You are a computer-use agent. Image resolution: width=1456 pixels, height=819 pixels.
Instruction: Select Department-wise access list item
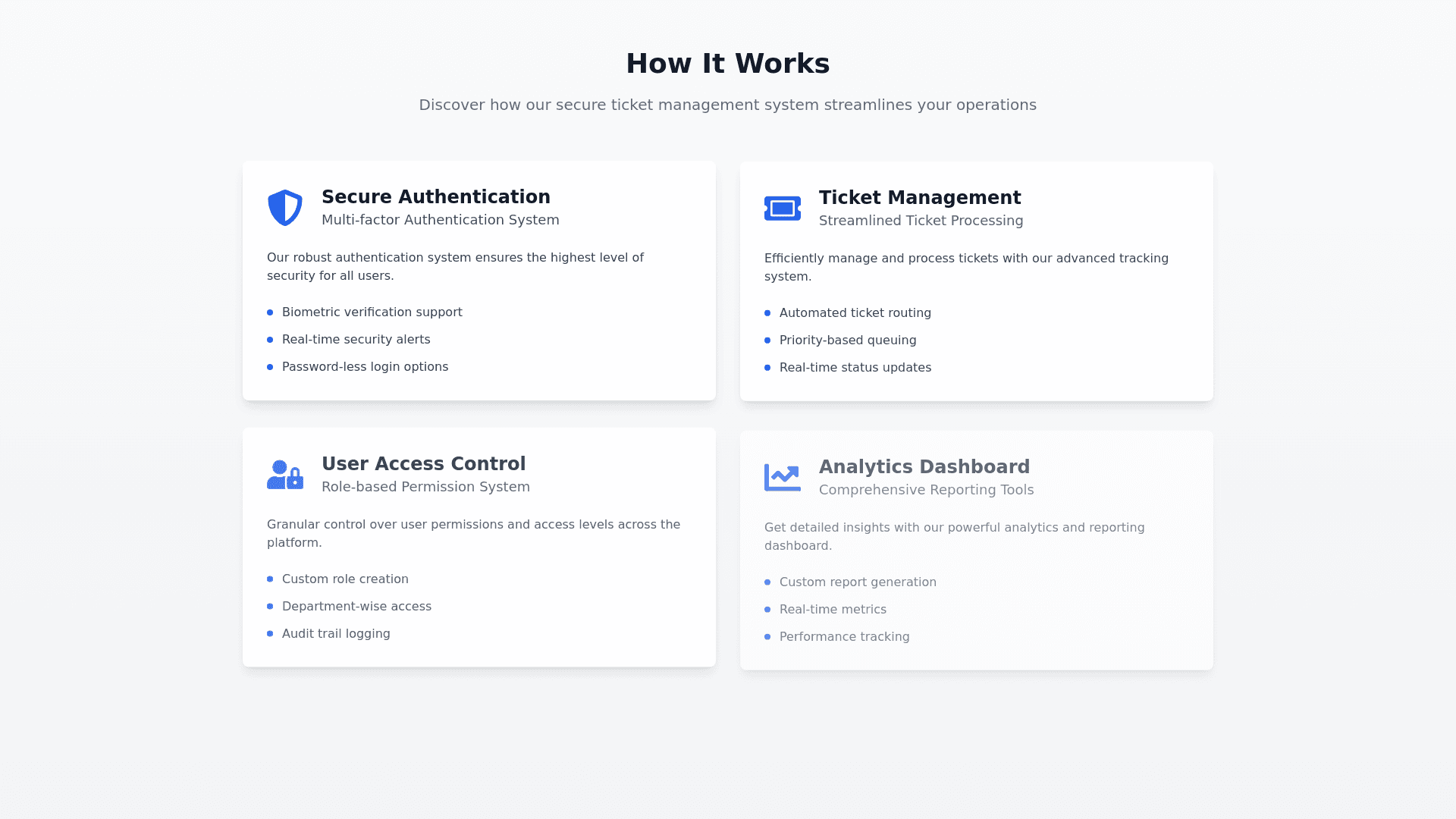click(356, 607)
